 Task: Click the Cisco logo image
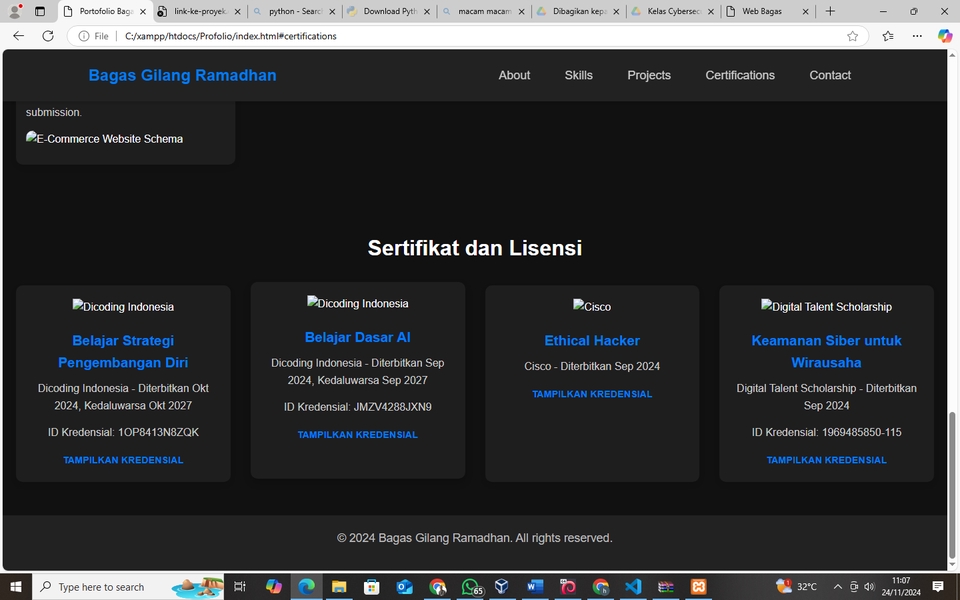point(592,306)
